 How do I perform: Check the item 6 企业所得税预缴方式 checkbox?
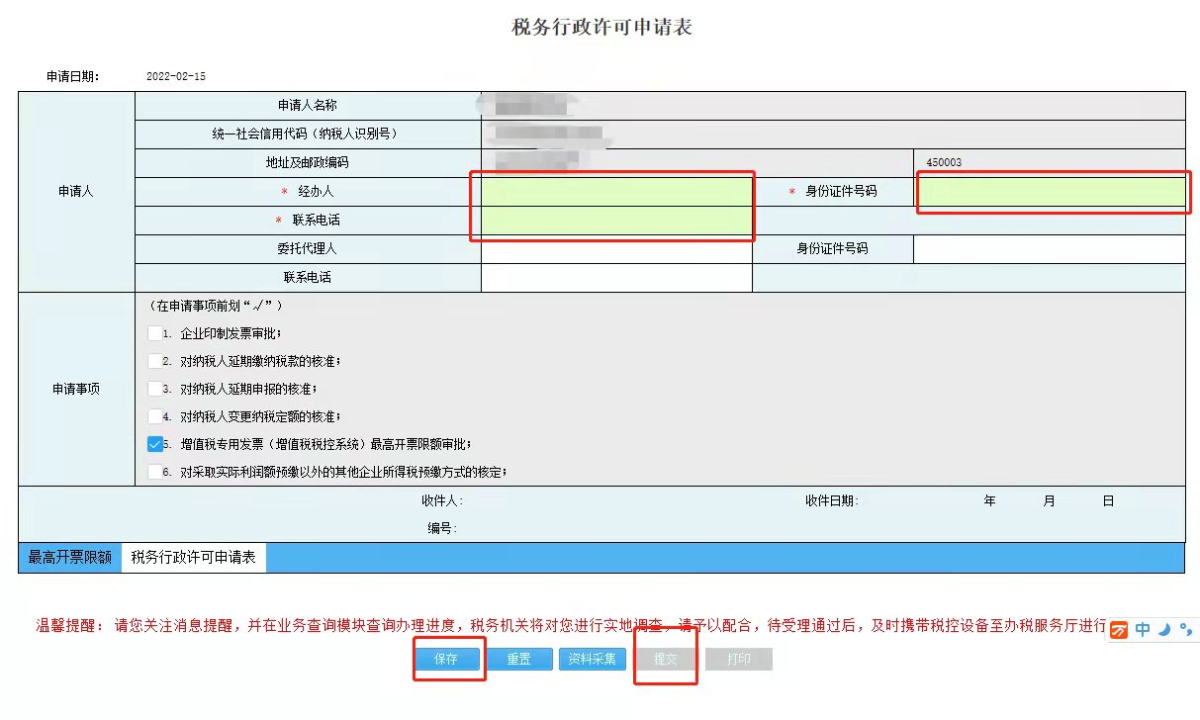click(x=154, y=472)
